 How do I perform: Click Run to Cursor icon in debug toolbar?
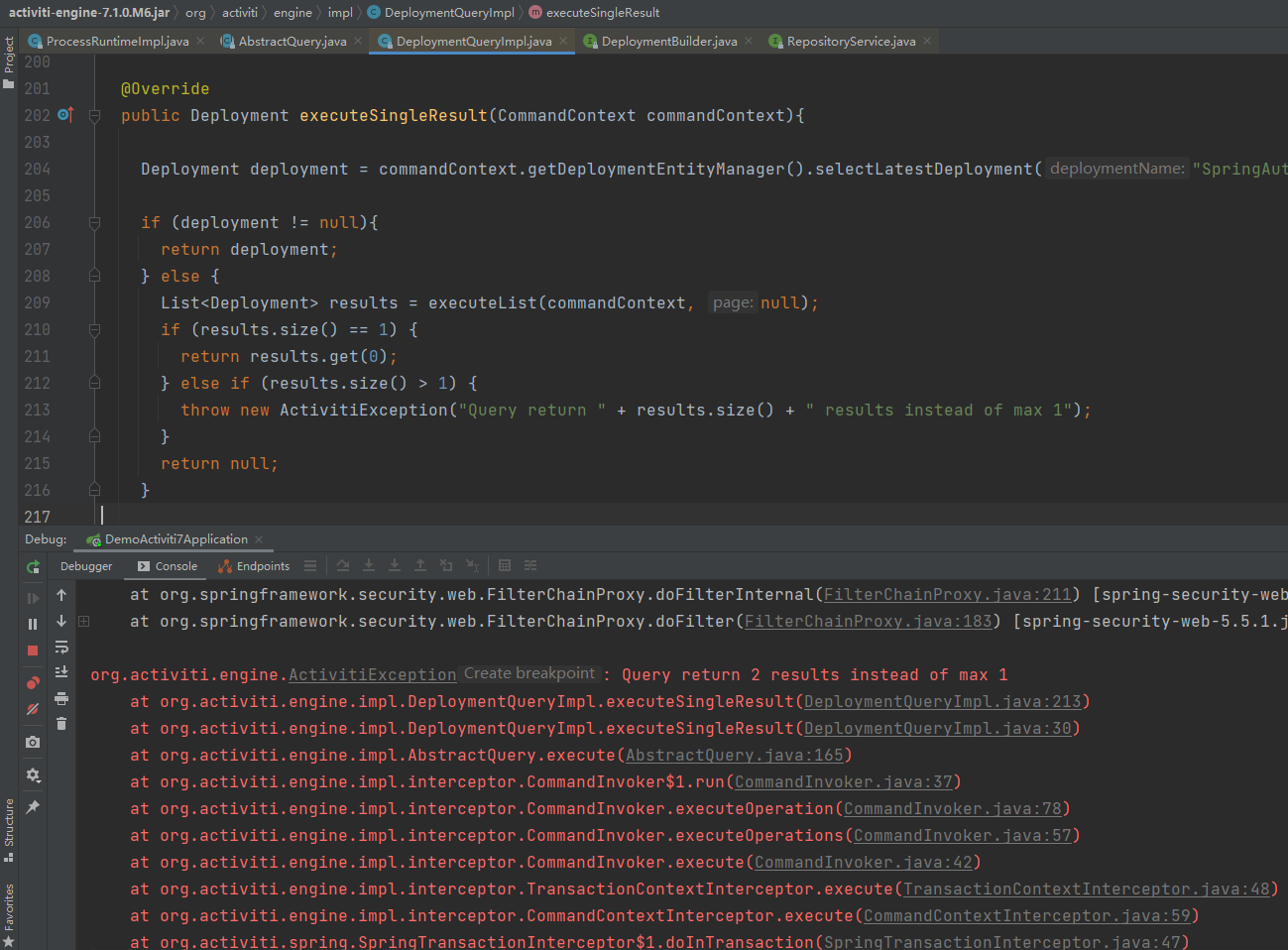click(473, 565)
